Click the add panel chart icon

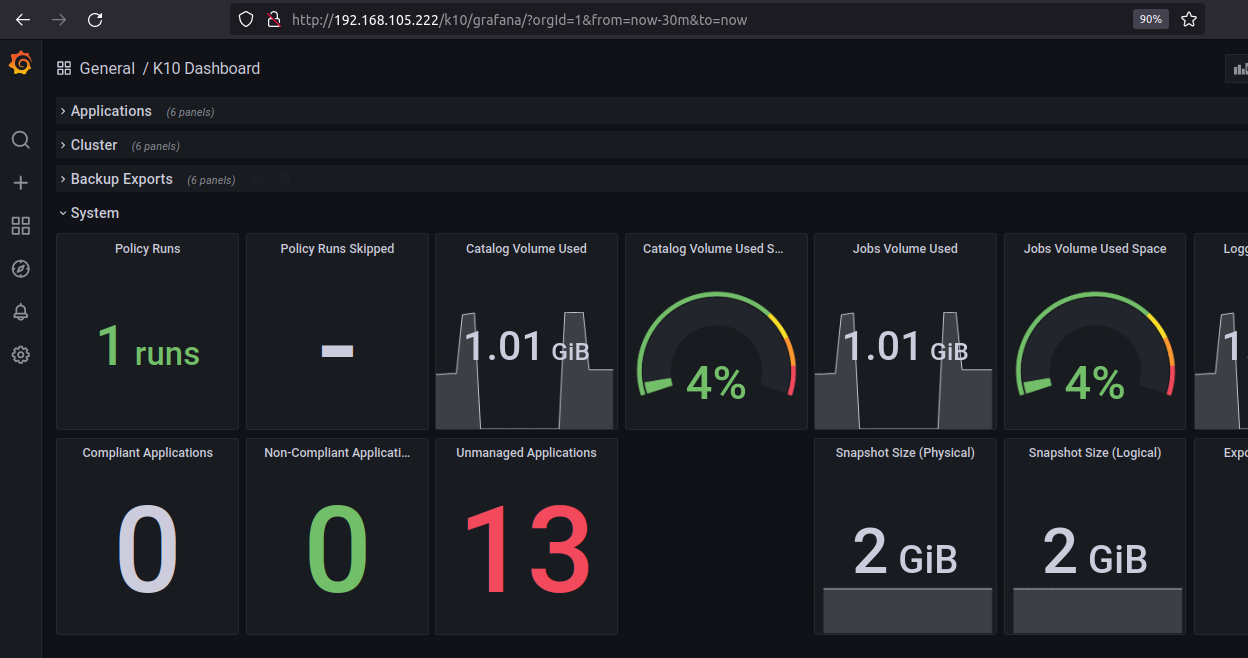(1240, 68)
